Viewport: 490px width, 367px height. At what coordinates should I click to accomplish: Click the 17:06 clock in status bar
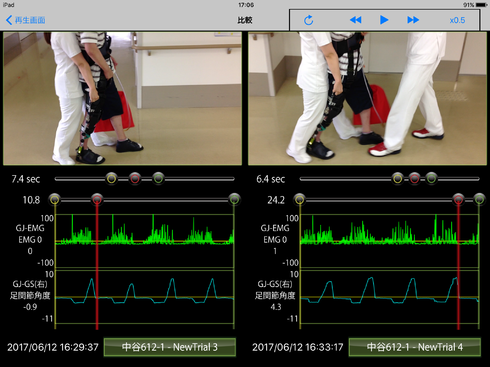tap(246, 5)
